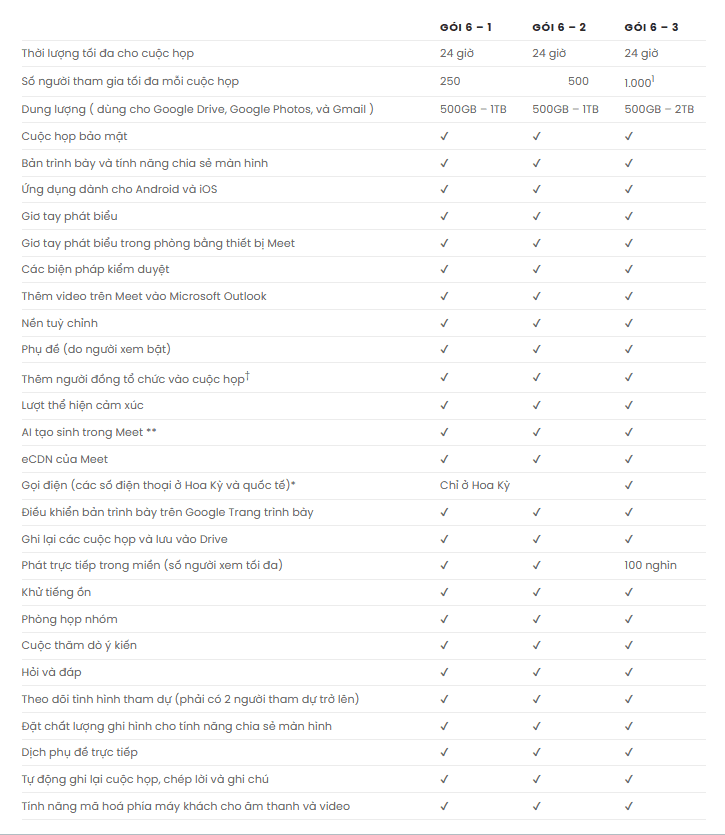Select the GÓI 6 – 3 column header
Screen dimensions: 725x835
[x=651, y=26]
